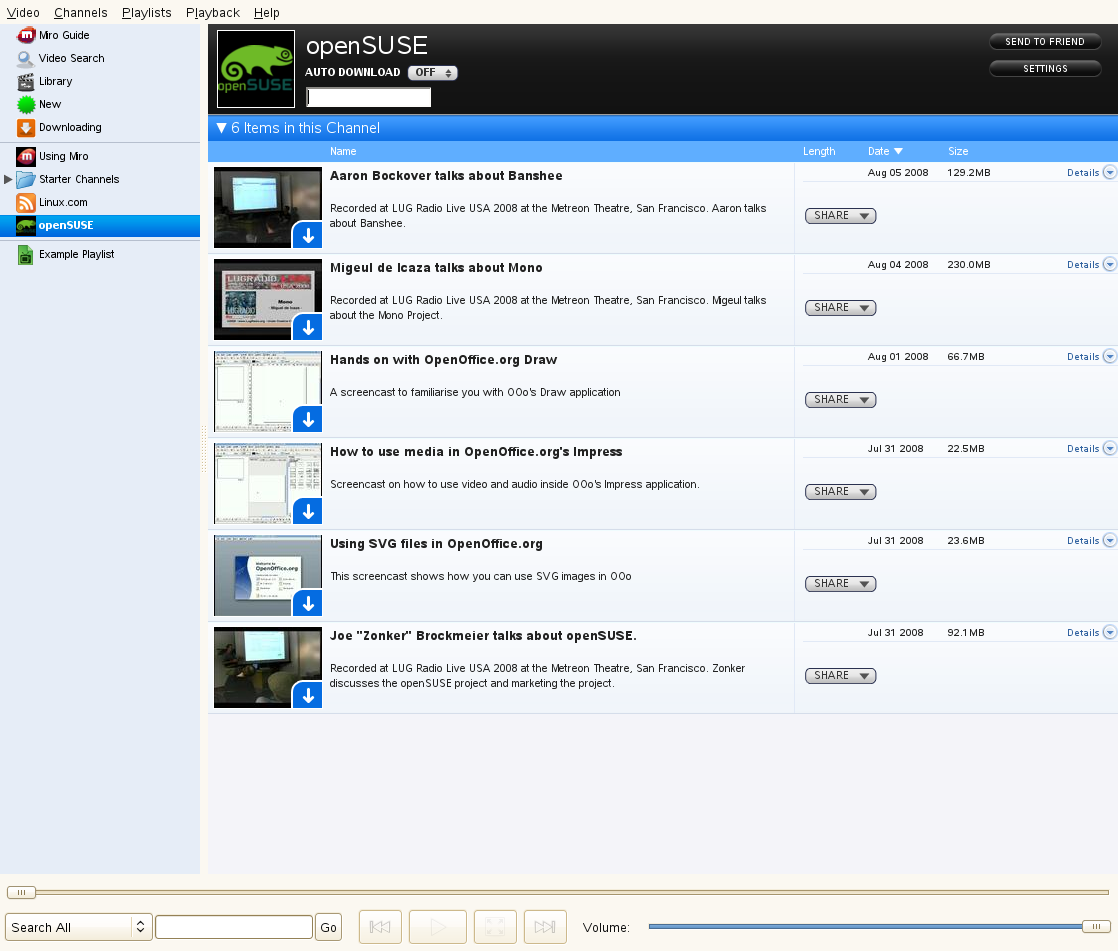Expand details circle for Mono talk video
The image size is (1118, 951).
point(1109,264)
